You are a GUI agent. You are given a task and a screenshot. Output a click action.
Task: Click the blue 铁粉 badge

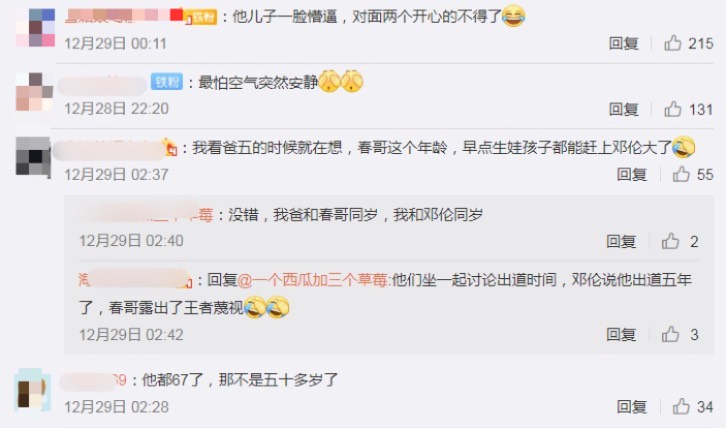point(167,82)
